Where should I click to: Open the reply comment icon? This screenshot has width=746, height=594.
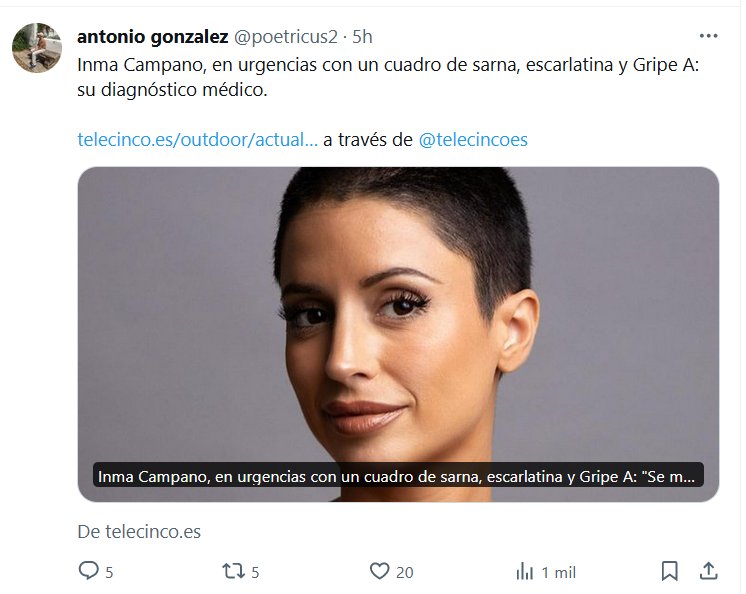pos(88,570)
